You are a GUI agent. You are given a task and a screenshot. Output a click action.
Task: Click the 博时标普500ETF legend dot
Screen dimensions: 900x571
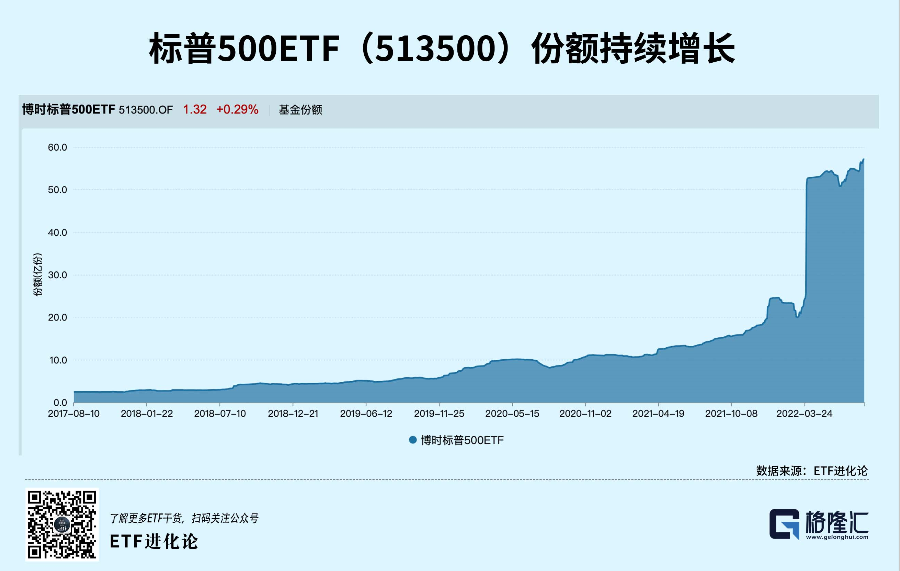click(x=413, y=440)
